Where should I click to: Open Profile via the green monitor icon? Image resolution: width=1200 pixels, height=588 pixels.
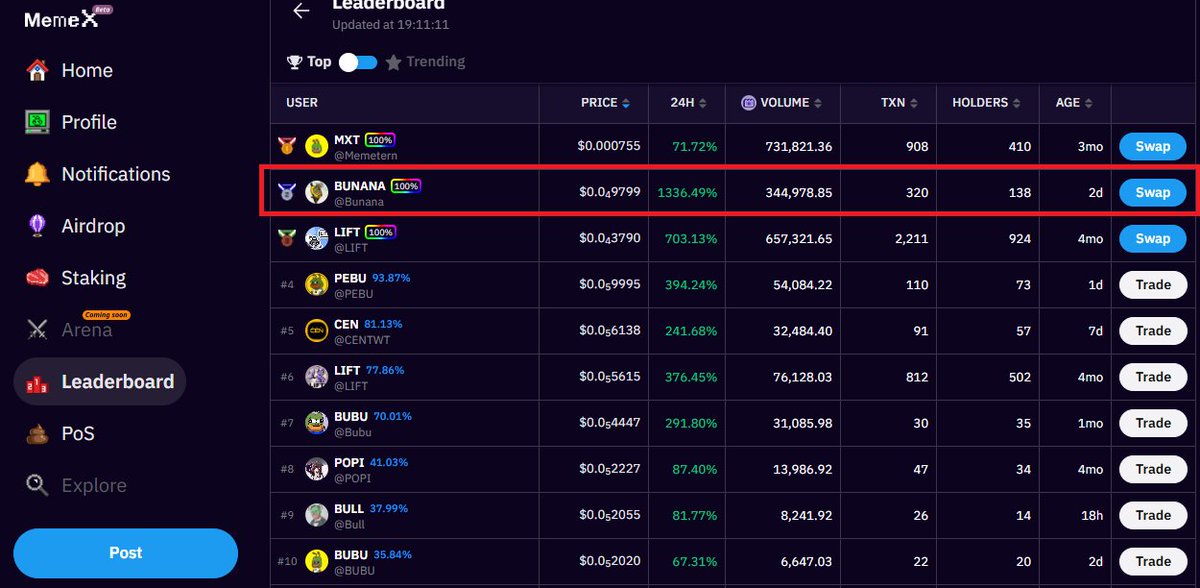tap(38, 122)
